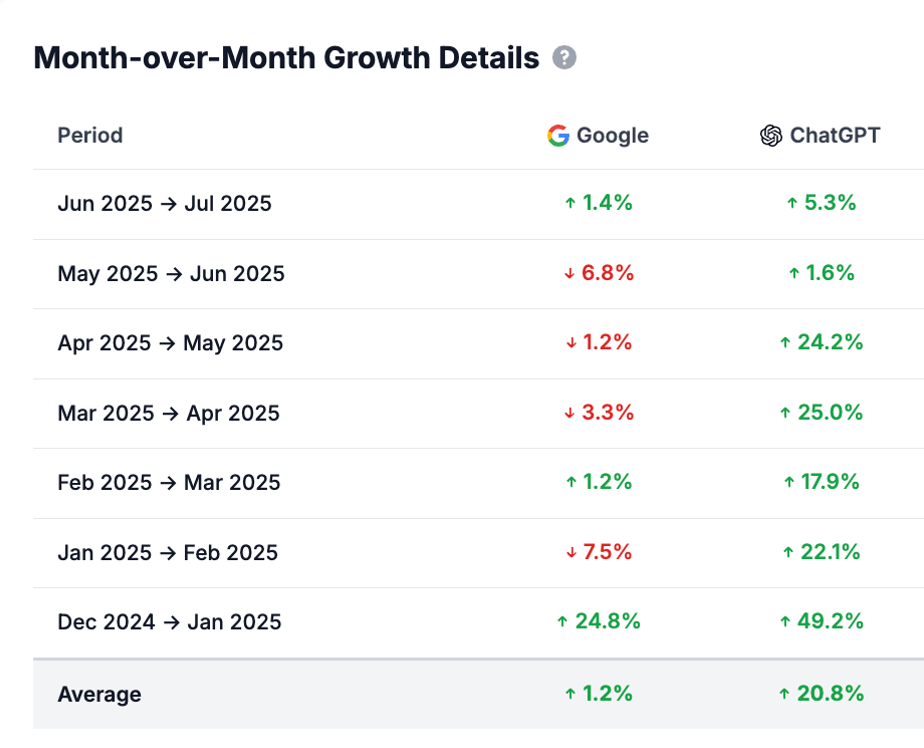Sort by the Google column header
Image resolution: width=924 pixels, height=748 pixels.
pos(597,135)
